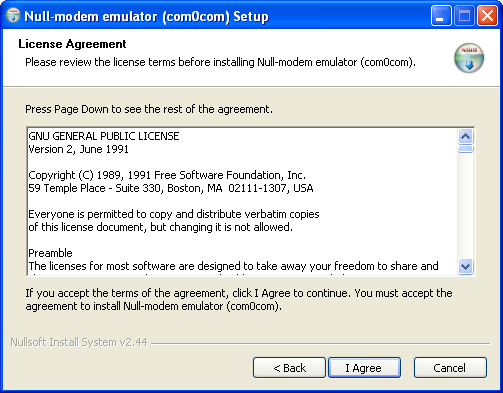The width and height of the screenshot is (503, 393).
Task: Click the scroll down arrow in license box
Action: tap(465, 266)
